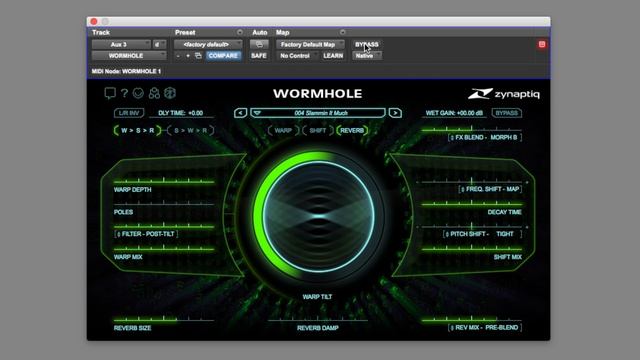Image resolution: width=640 pixels, height=360 pixels.
Task: Open the insert position 'd' dropdown
Action: (x=159, y=44)
